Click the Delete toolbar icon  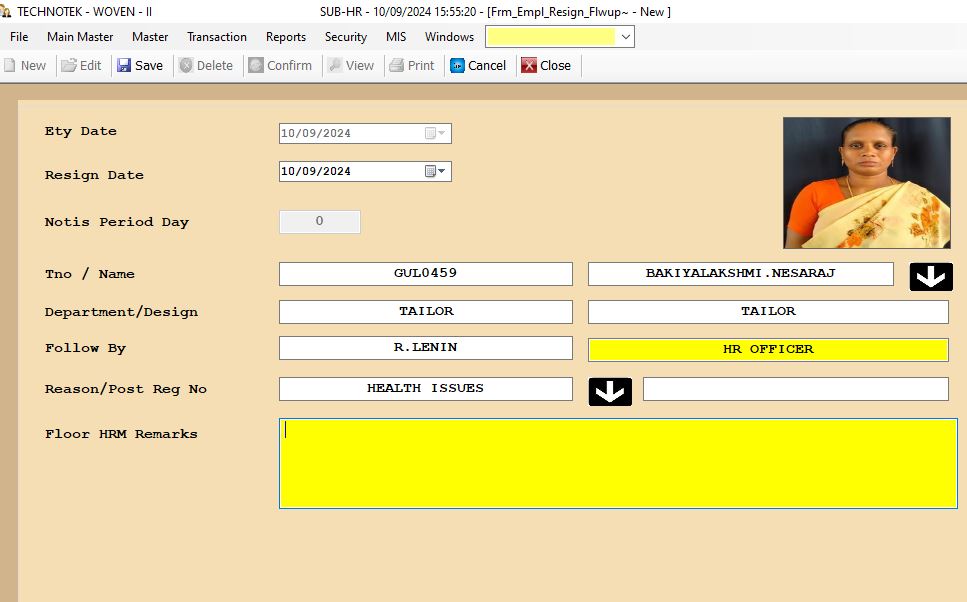(x=186, y=66)
